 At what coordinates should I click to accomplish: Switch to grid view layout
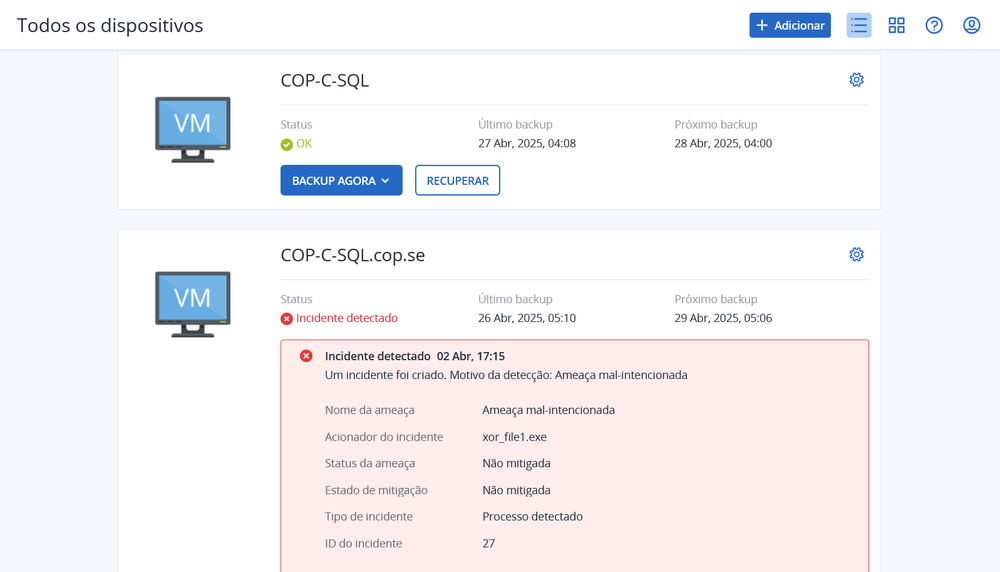coord(897,26)
